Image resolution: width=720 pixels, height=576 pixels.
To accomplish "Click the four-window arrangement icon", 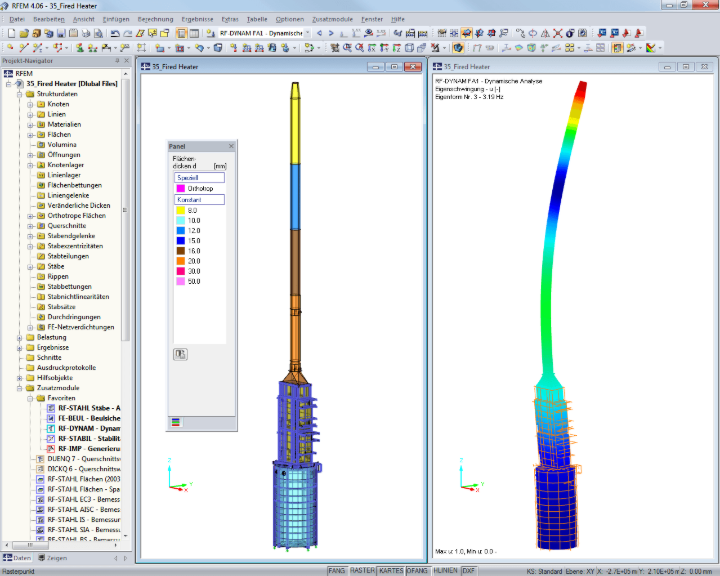I will [600, 48].
